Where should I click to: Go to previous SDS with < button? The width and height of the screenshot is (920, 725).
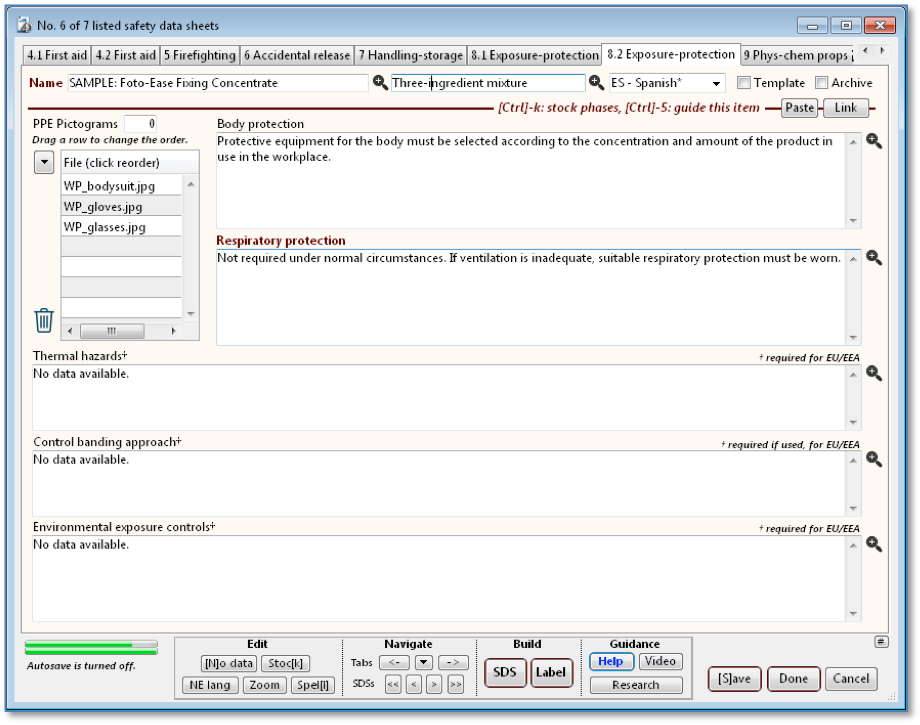point(414,684)
